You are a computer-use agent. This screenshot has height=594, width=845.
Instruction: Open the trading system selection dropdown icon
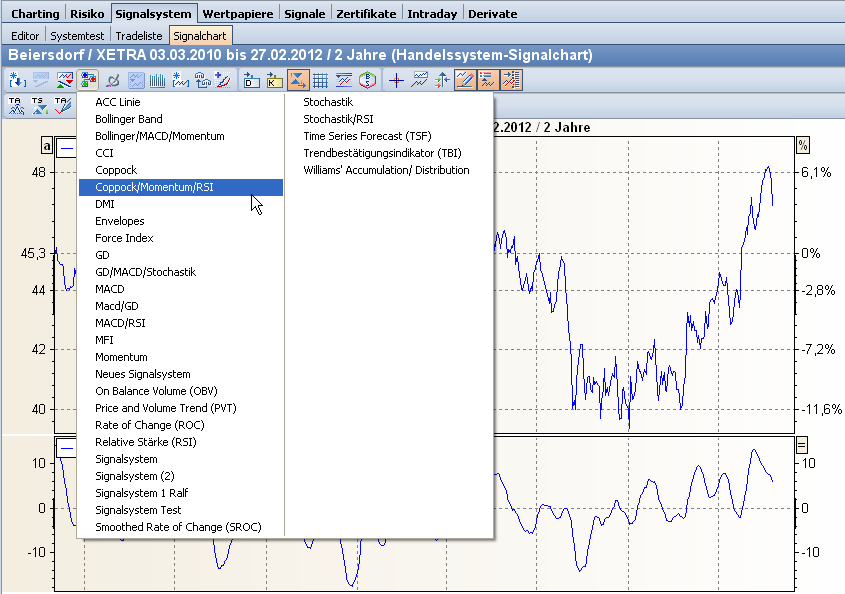click(88, 80)
